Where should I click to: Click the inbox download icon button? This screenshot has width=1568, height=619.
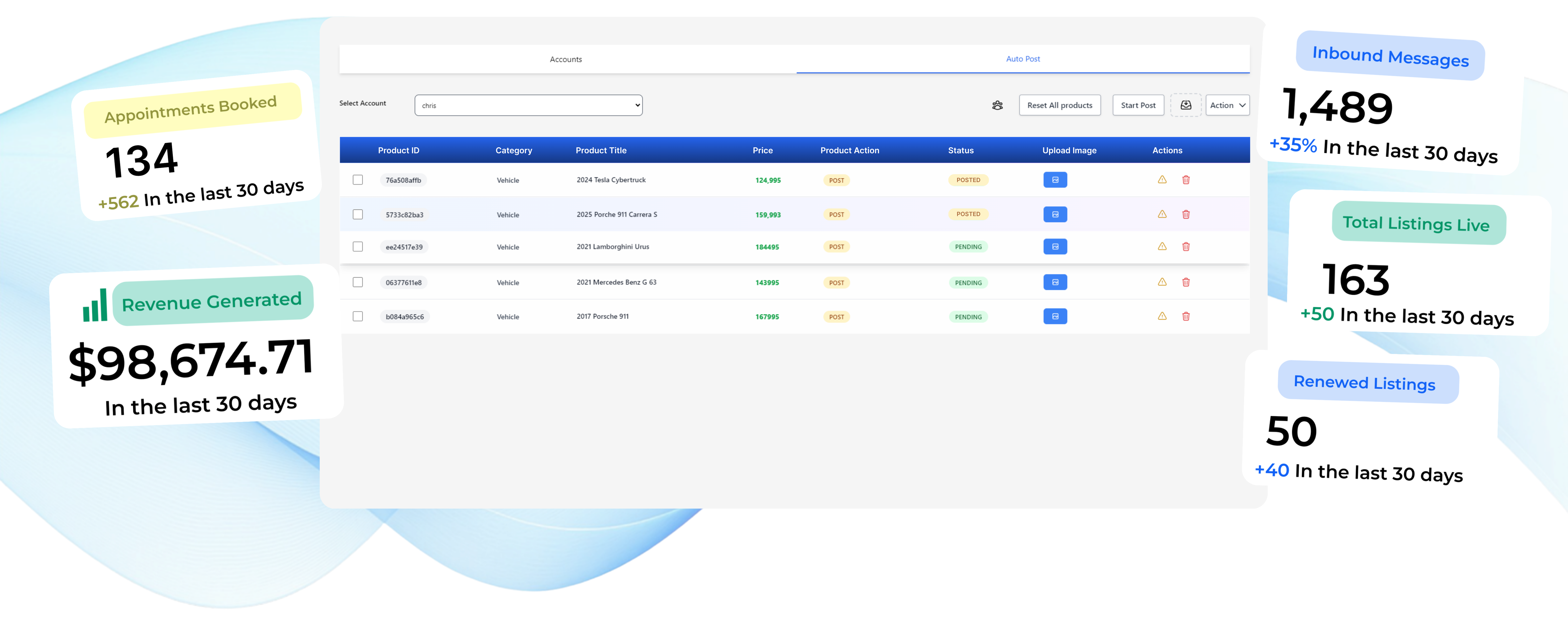[1185, 105]
